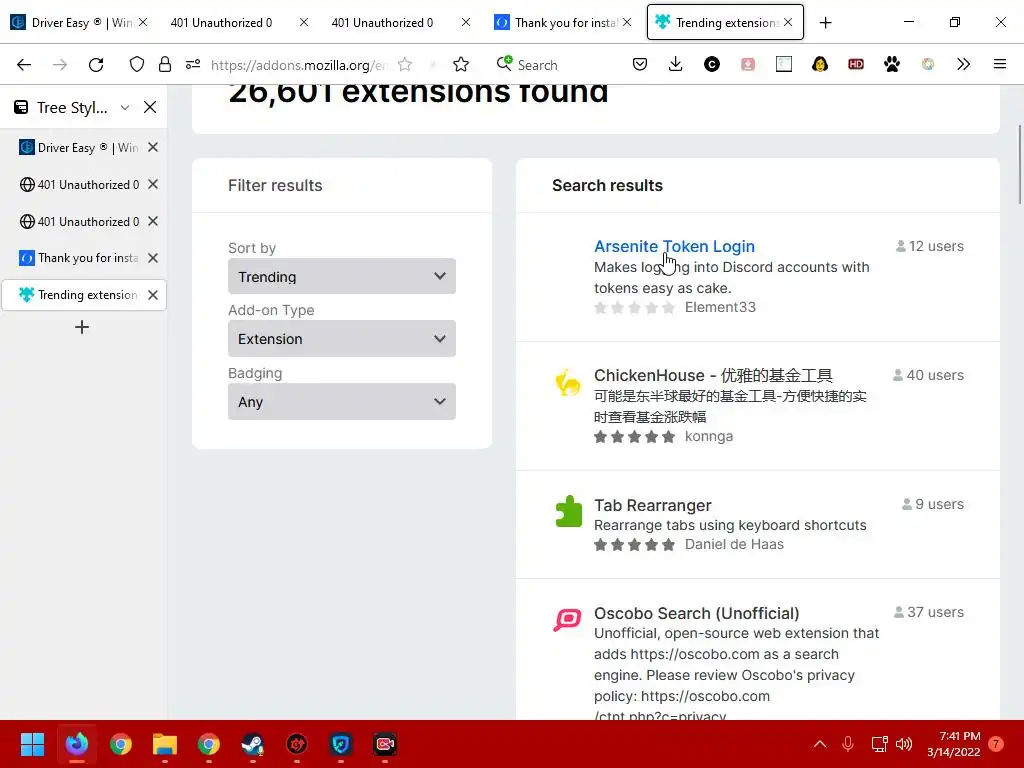This screenshot has height=768, width=1024.
Task: Show more tools overflow chevron
Action: (x=963, y=64)
